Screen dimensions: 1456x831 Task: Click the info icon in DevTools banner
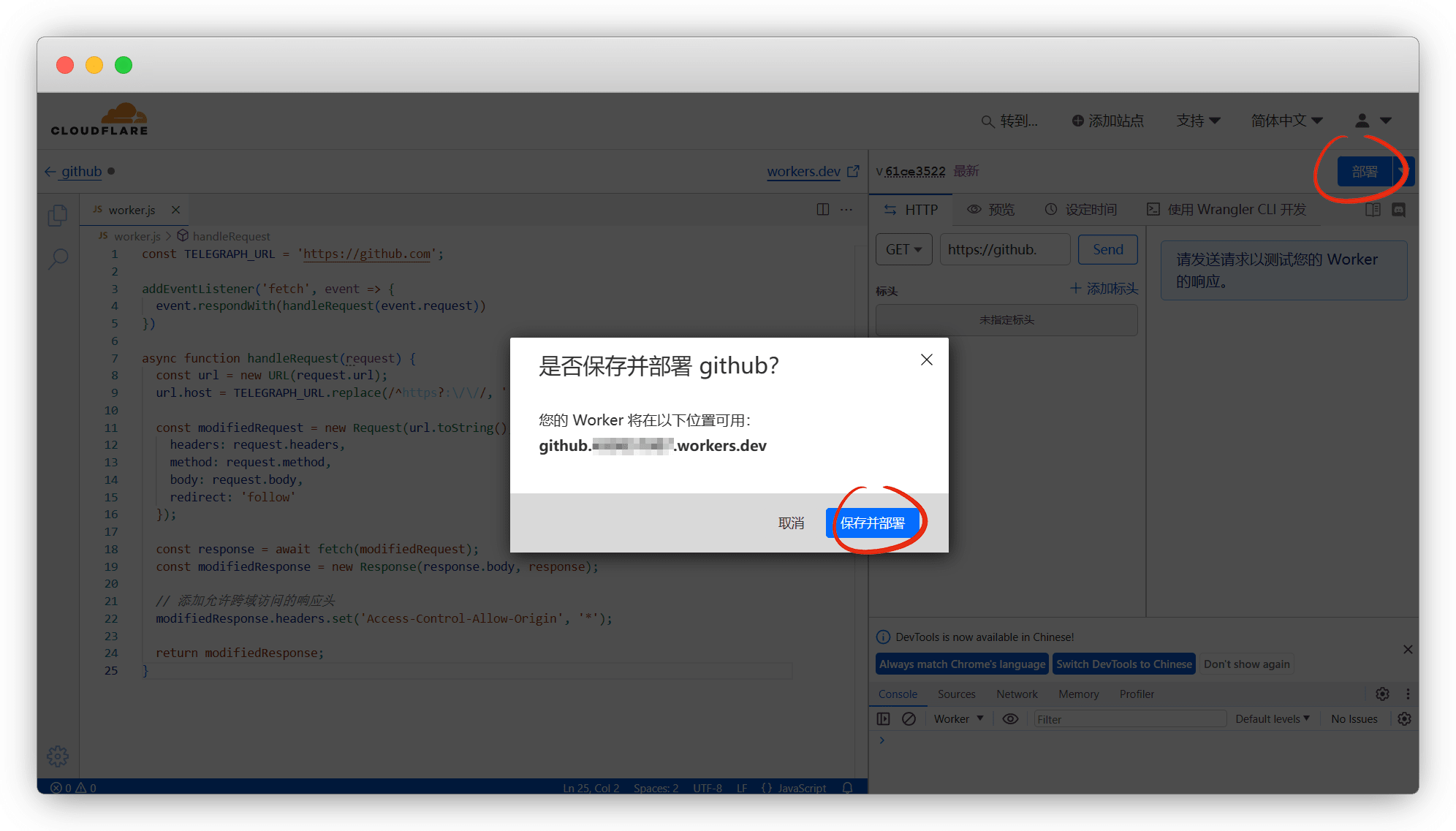point(883,637)
